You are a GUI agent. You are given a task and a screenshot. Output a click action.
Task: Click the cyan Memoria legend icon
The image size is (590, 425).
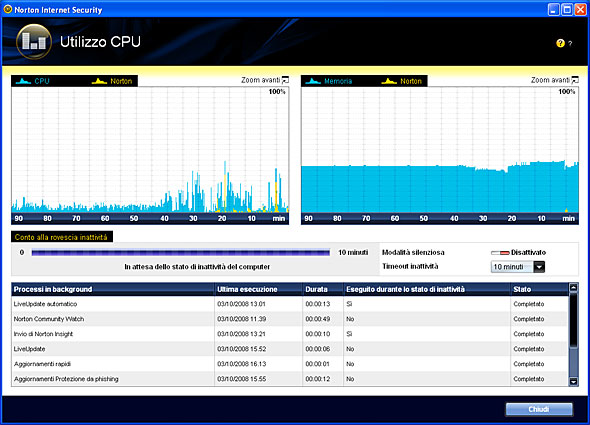313,81
